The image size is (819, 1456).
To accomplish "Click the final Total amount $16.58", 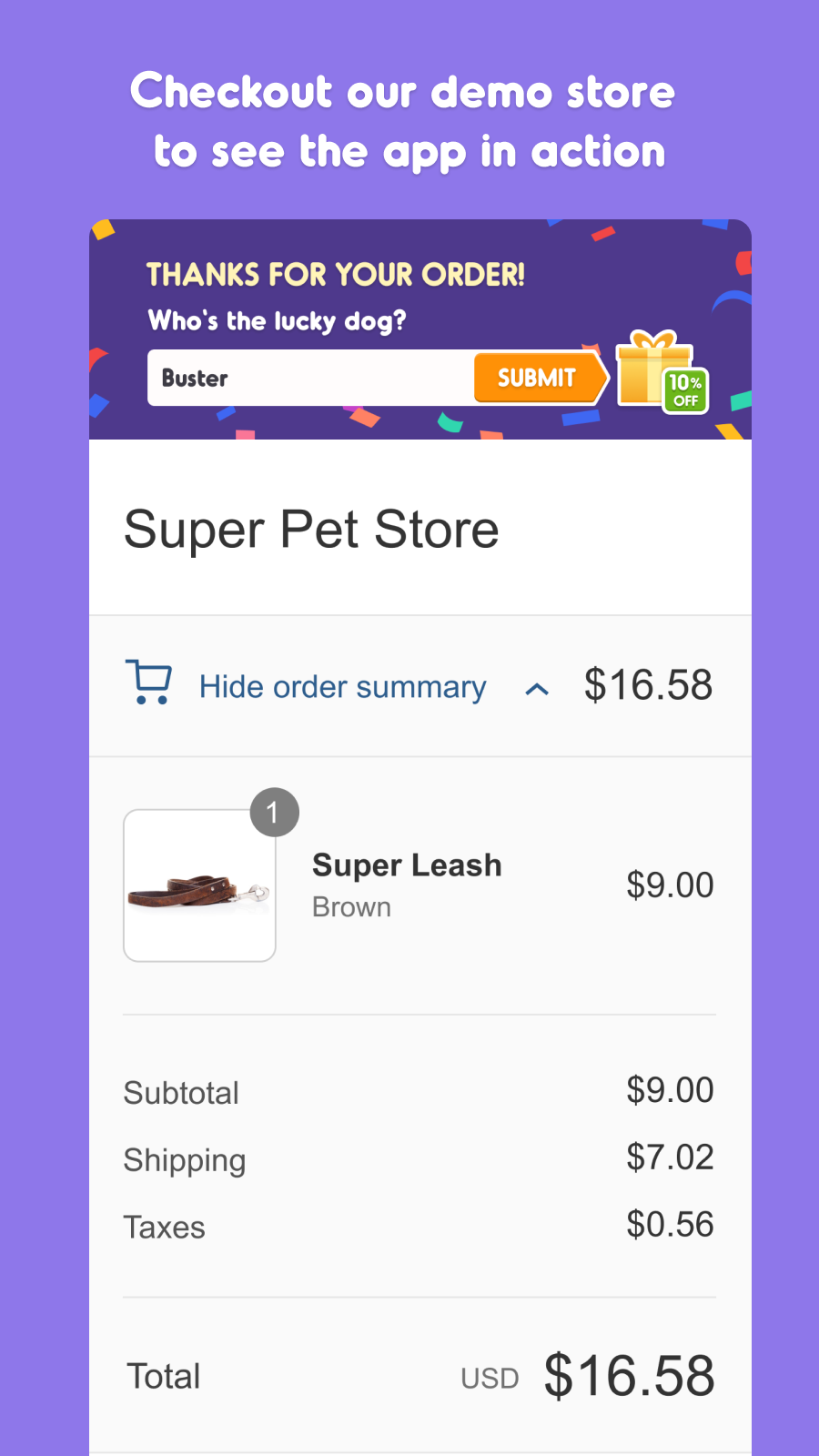I will point(630,1376).
